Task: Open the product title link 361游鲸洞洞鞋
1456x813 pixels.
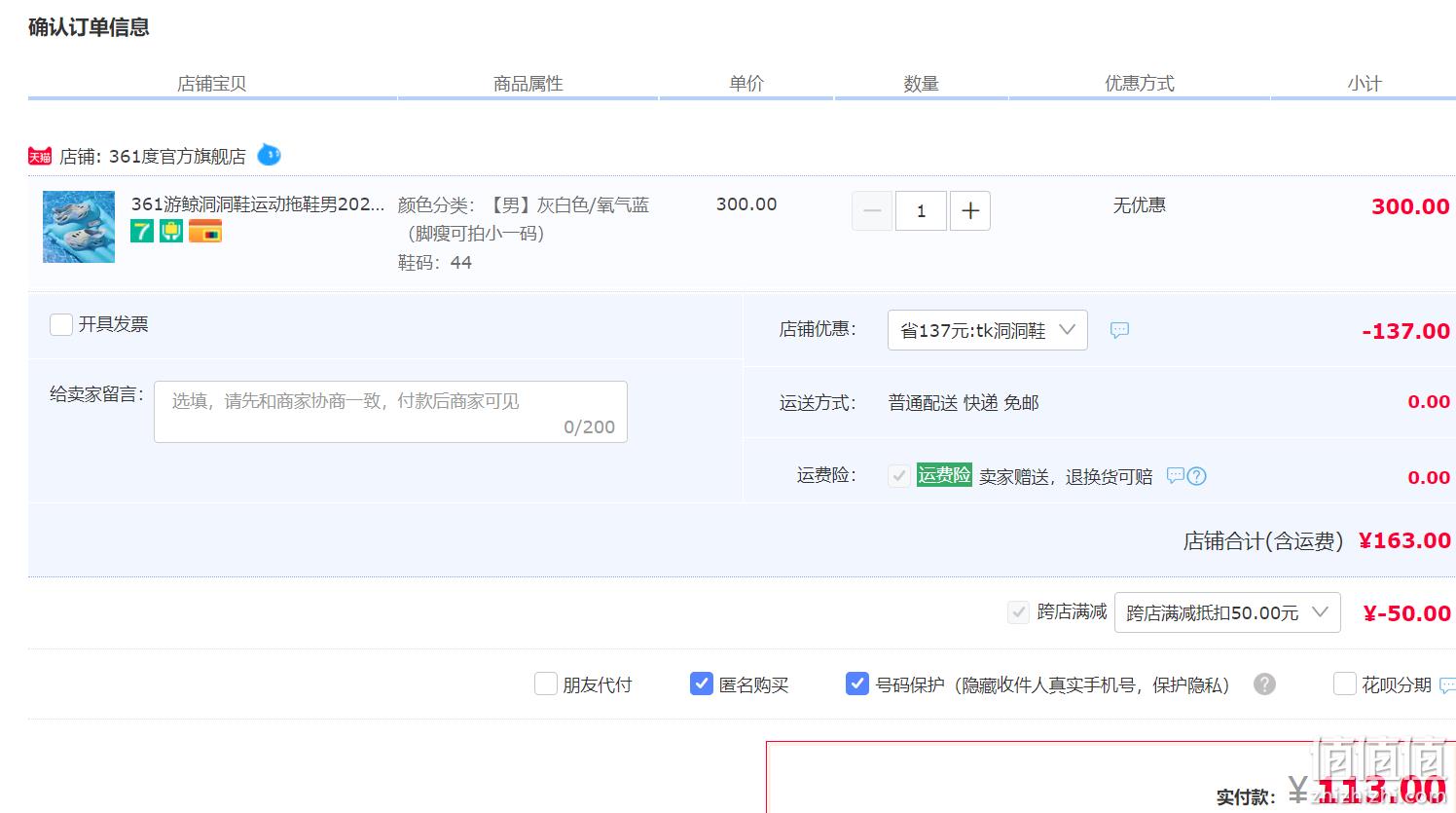Action: (x=258, y=204)
